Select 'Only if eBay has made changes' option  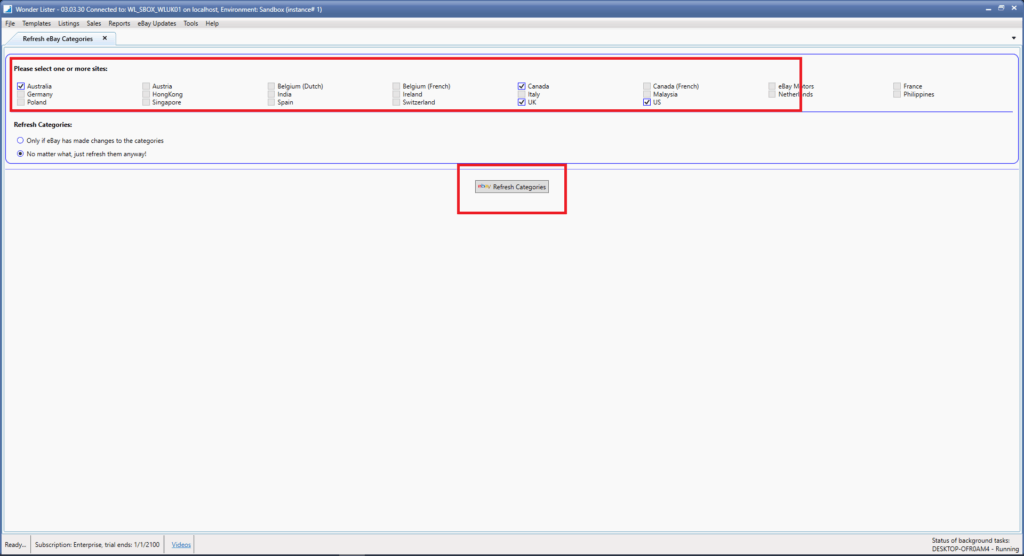point(21,141)
